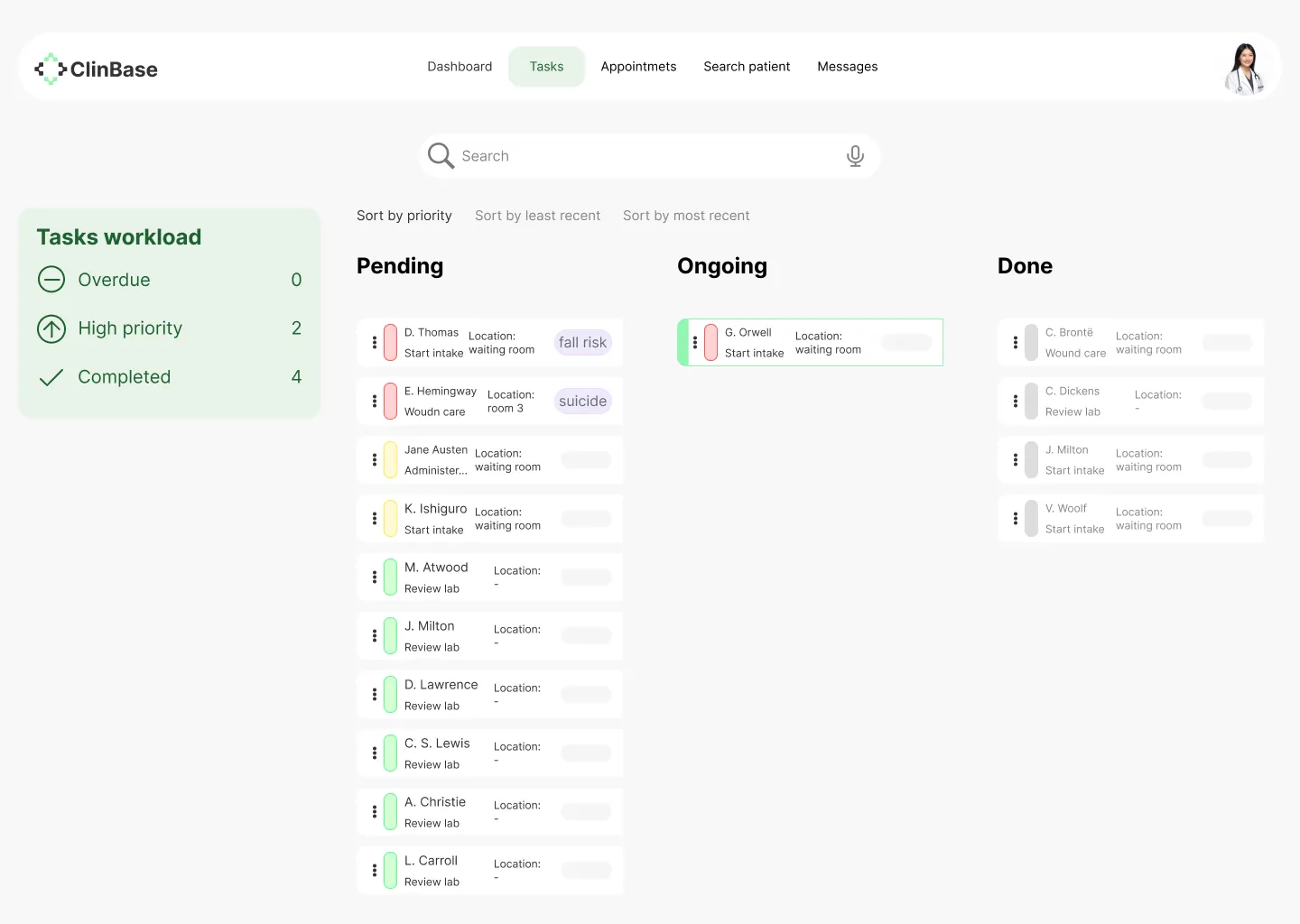Click the fall risk tag
1300x924 pixels.
[x=582, y=343]
